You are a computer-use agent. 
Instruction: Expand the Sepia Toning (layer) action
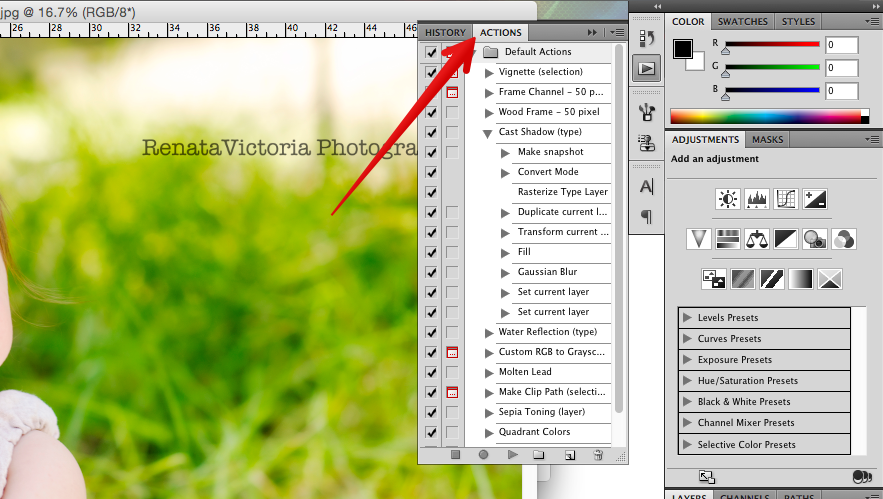click(489, 413)
